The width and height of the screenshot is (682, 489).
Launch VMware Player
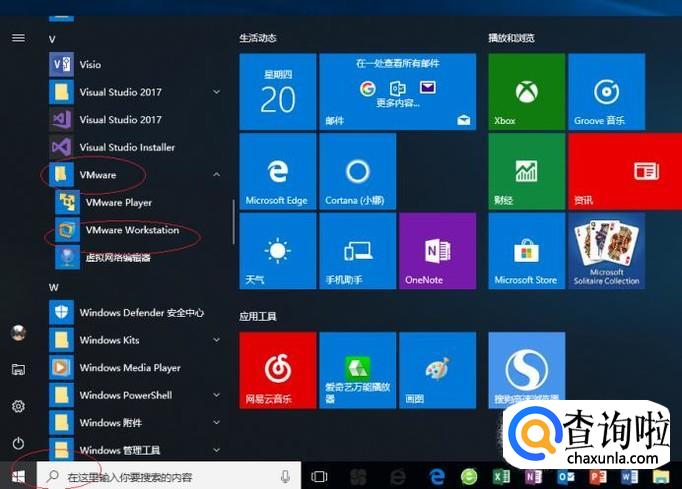(x=136, y=202)
